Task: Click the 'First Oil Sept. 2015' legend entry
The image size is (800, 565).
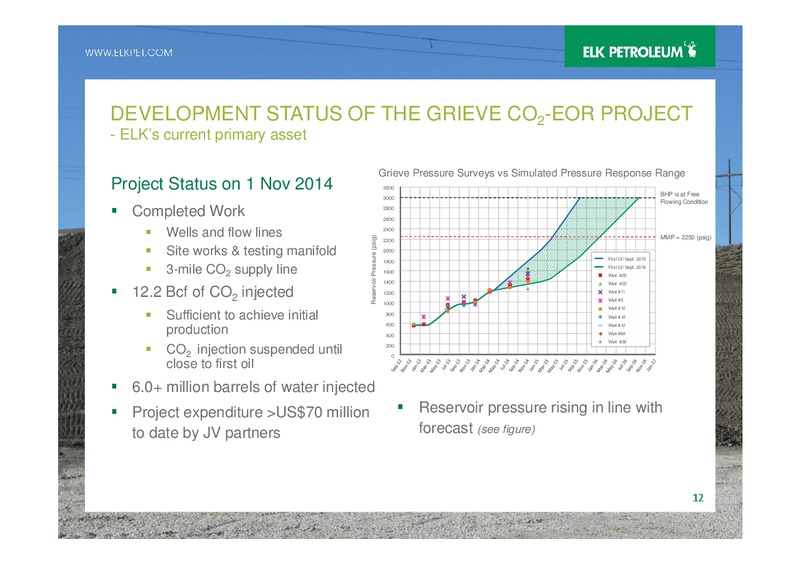Action: pyautogui.click(x=621, y=259)
